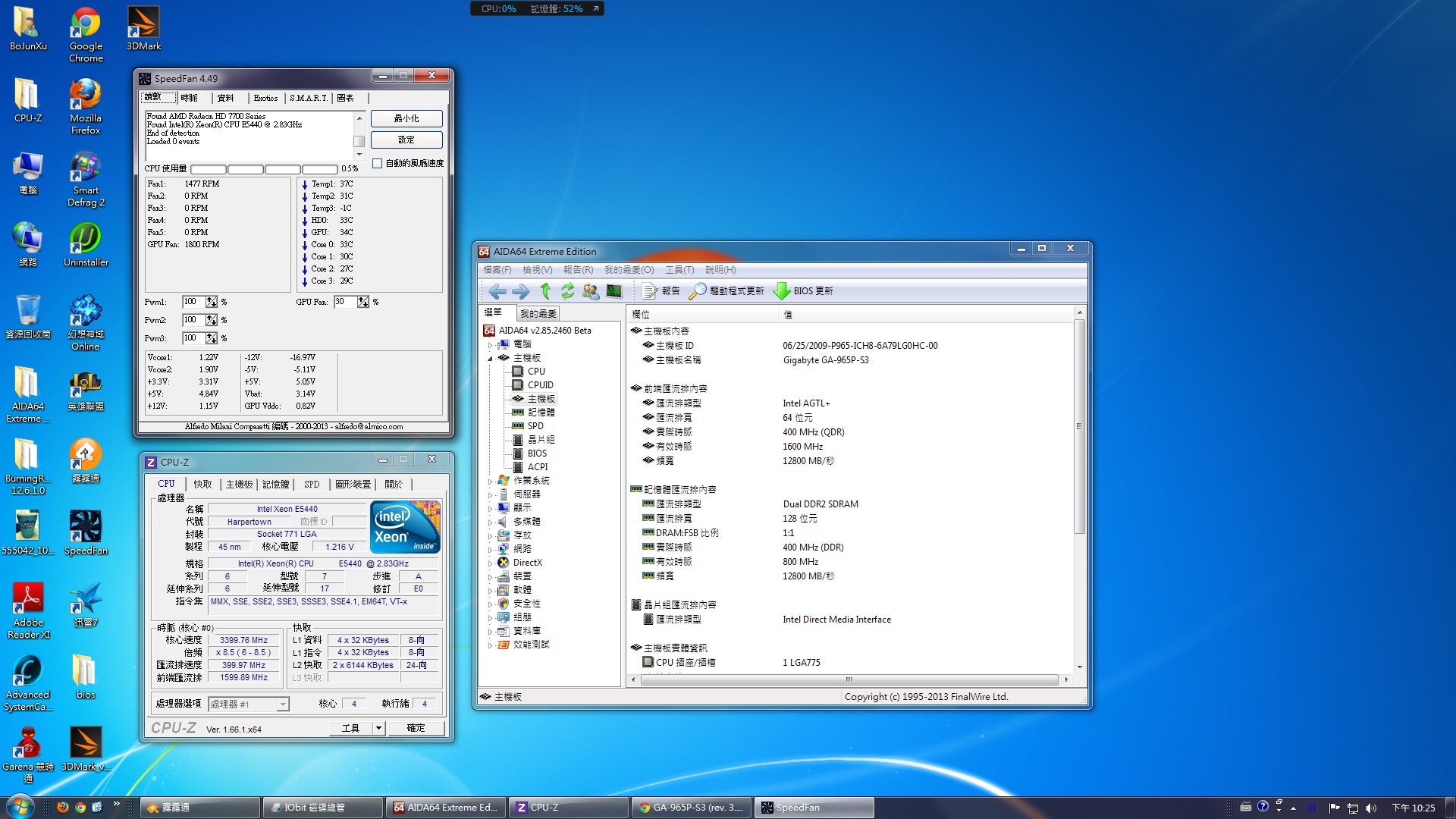Click 驅動程式更新 driver update toolbar button
1456x819 pixels.
(726, 291)
